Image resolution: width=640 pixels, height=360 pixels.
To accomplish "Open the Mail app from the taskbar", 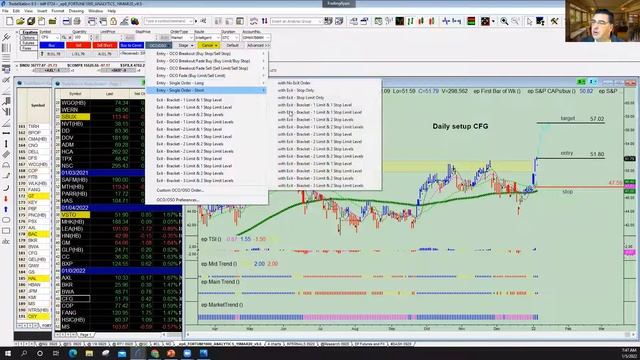I will pyautogui.click(x=122, y=353).
